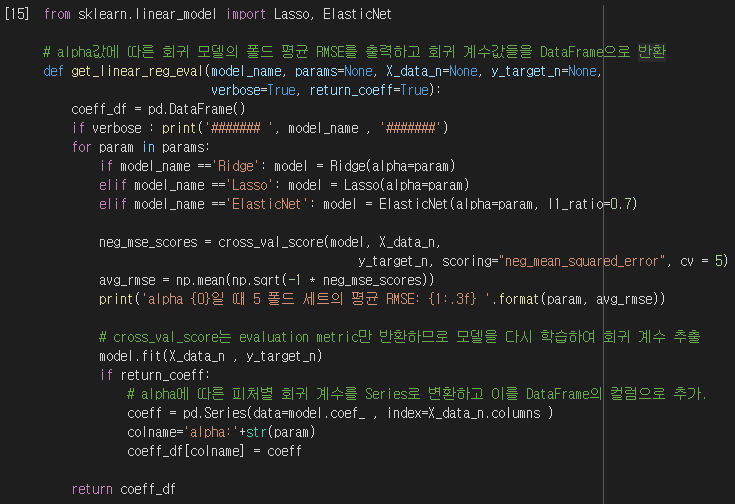Click the call 'Lasso(alpha=param)'
This screenshot has width=735, height=504.
click(406, 185)
